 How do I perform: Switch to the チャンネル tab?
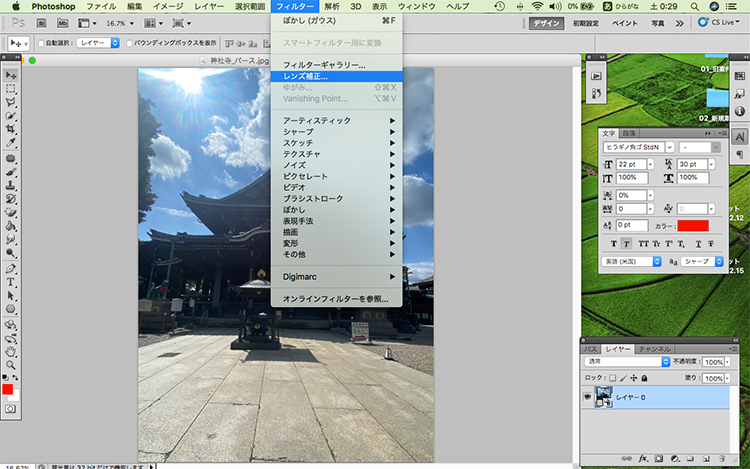tap(654, 349)
